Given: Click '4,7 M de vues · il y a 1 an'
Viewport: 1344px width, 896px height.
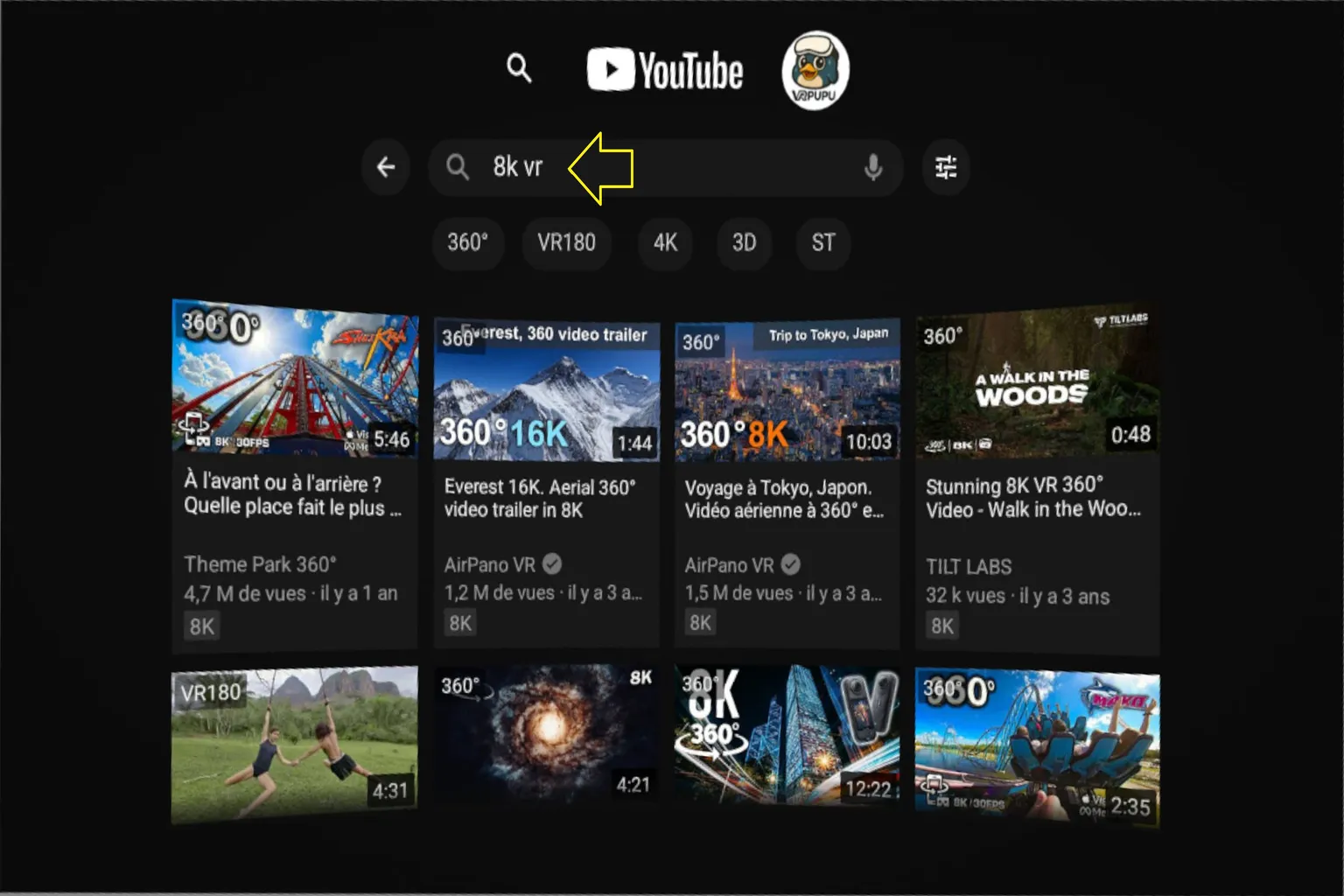Looking at the screenshot, I should point(290,593).
